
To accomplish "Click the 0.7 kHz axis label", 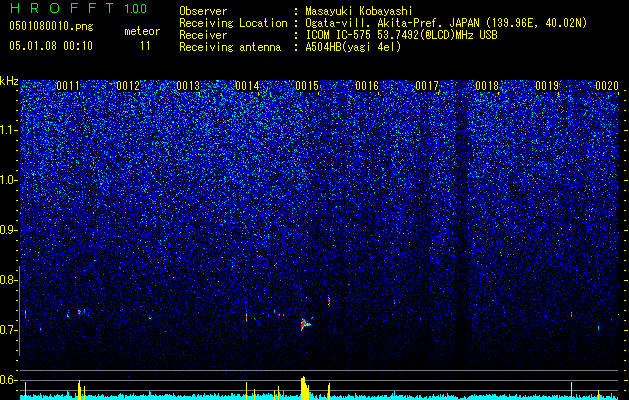I will tap(8, 330).
